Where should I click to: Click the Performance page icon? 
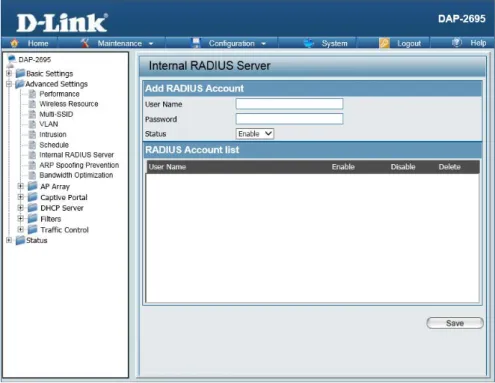pos(32,94)
